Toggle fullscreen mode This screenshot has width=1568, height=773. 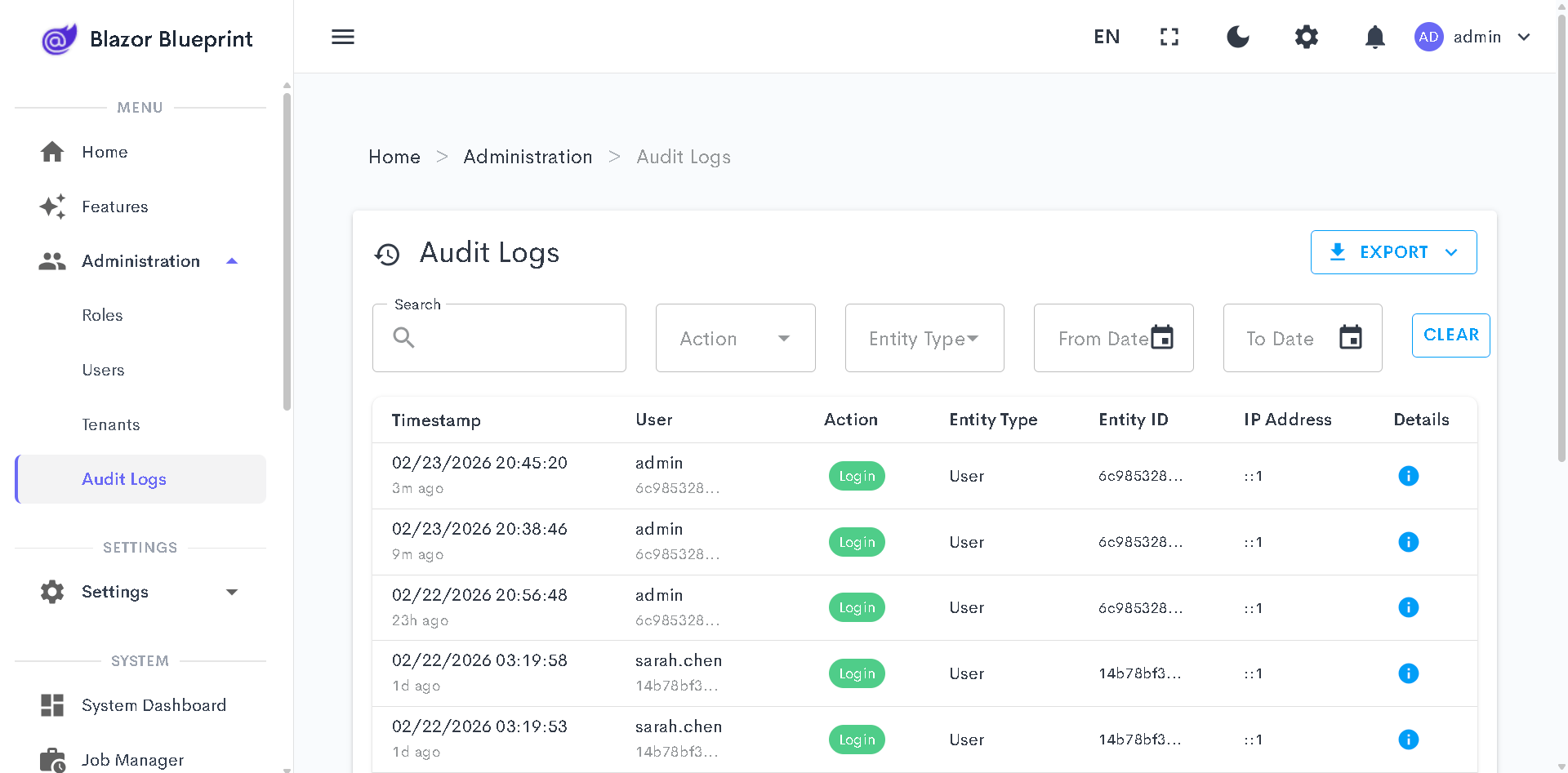point(1169,37)
